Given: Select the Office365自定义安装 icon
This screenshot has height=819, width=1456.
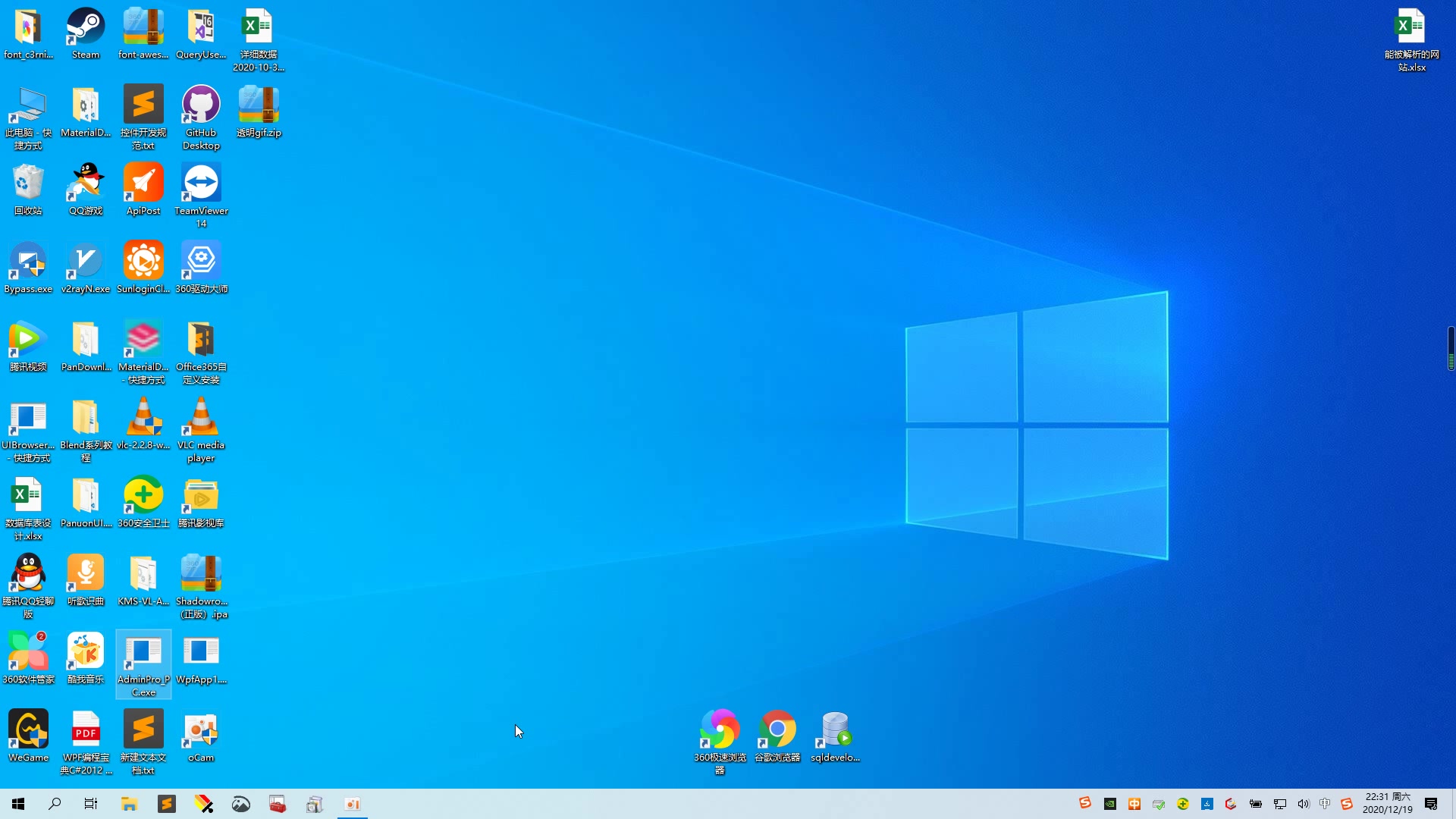Looking at the screenshot, I should click(201, 353).
